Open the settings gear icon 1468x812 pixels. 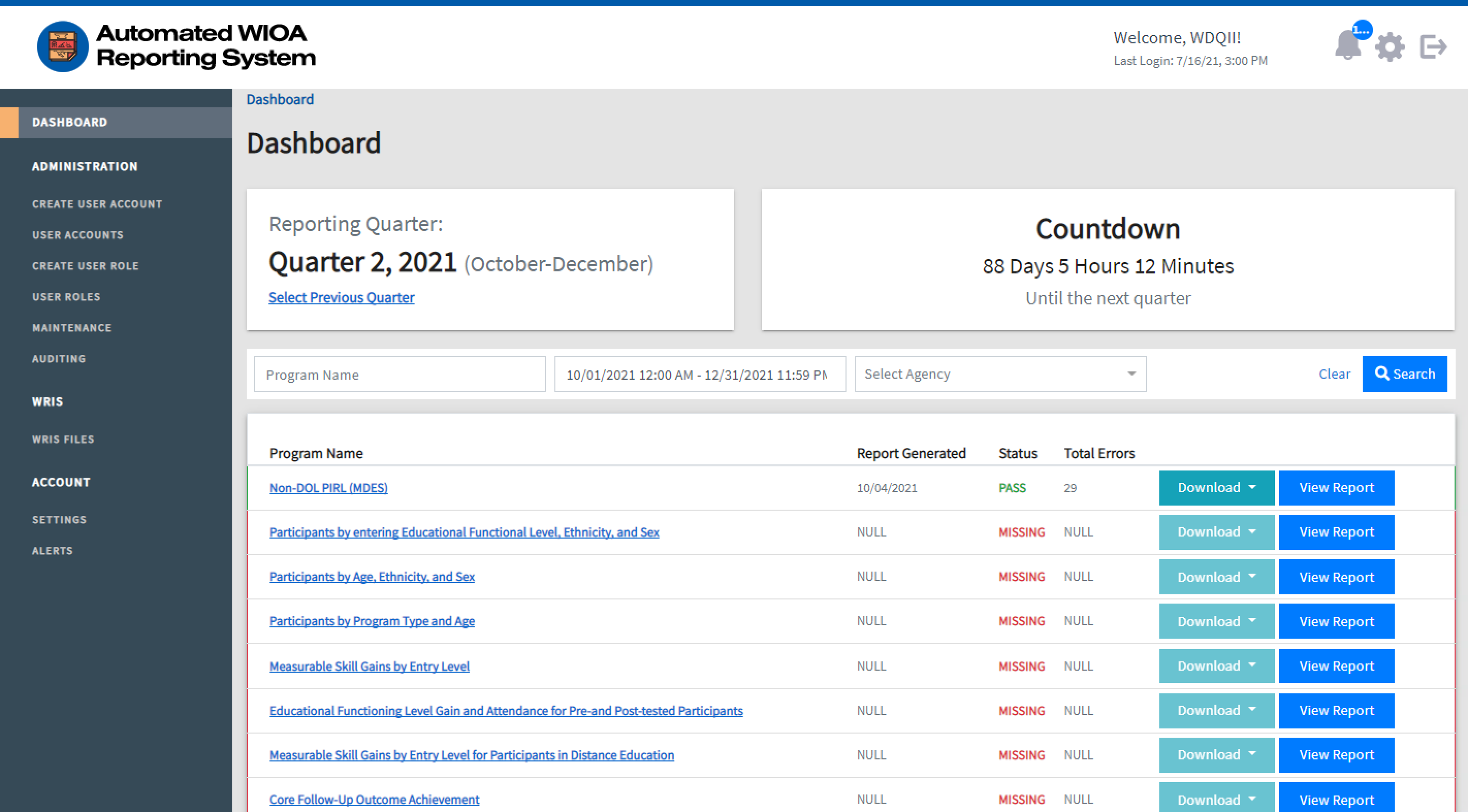pos(1390,47)
